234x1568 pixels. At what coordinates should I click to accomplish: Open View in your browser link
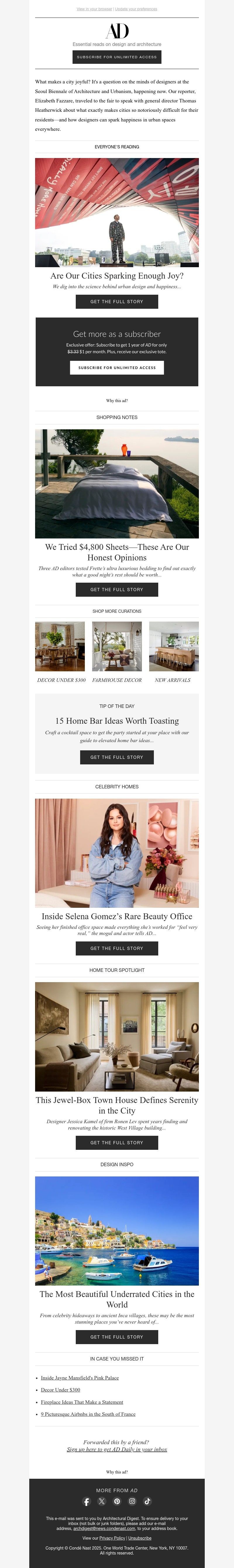coord(94,9)
